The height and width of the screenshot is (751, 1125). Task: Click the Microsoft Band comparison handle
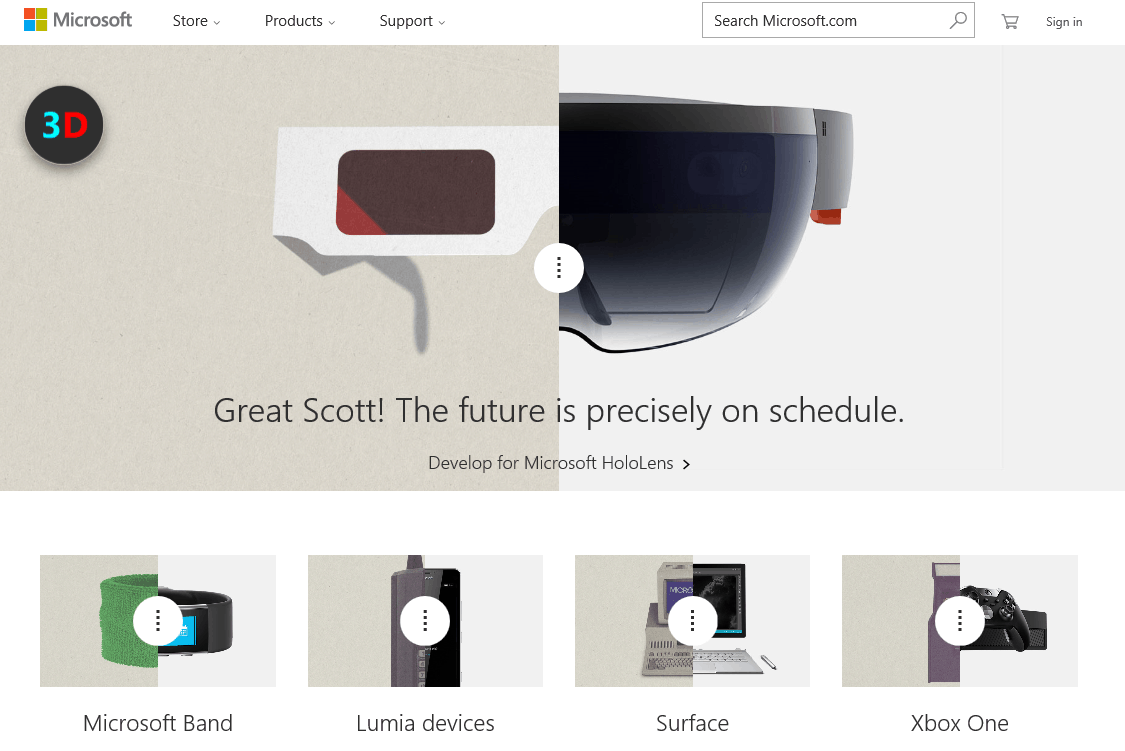click(x=158, y=620)
